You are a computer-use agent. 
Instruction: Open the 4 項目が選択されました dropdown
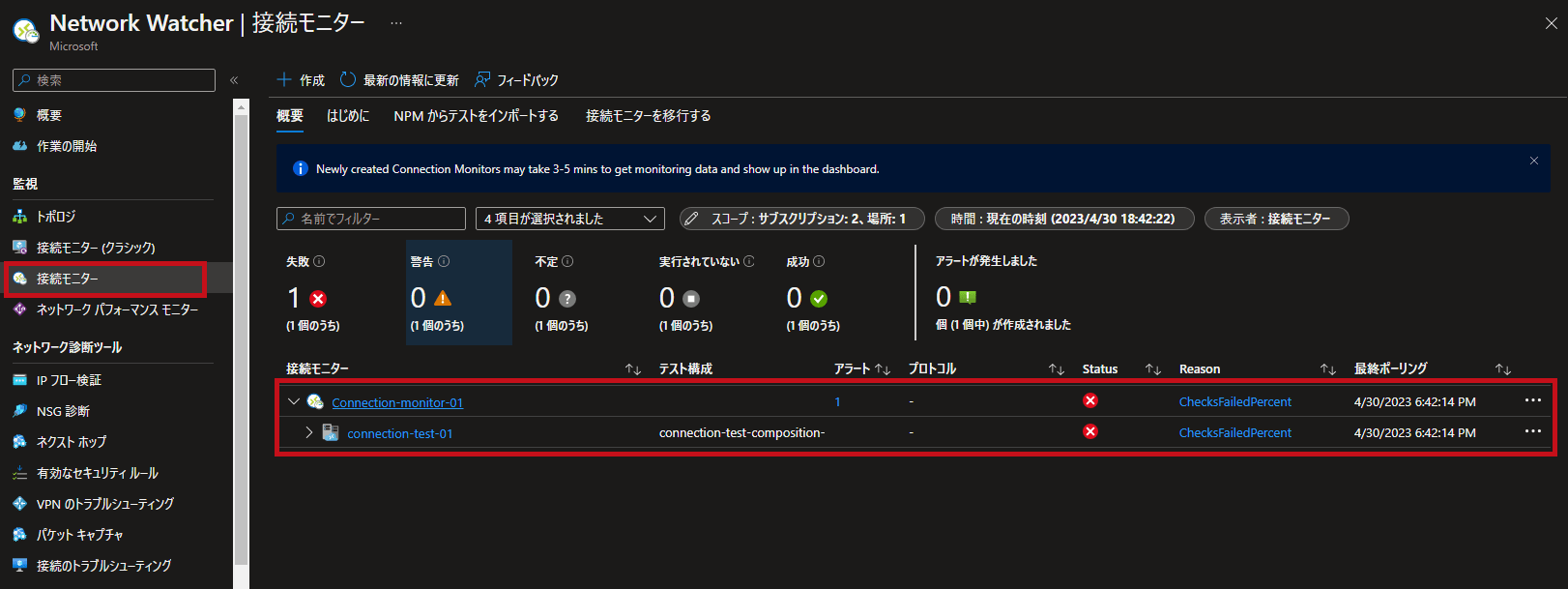point(570,219)
